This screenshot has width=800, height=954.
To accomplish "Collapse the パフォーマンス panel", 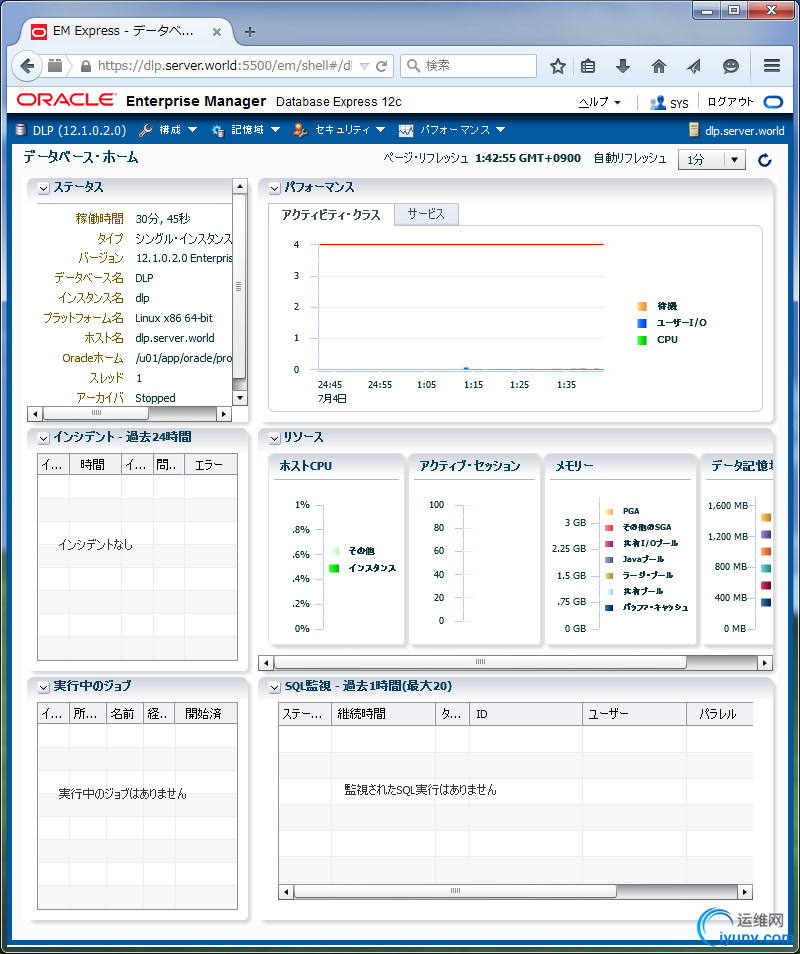I will [x=274, y=189].
